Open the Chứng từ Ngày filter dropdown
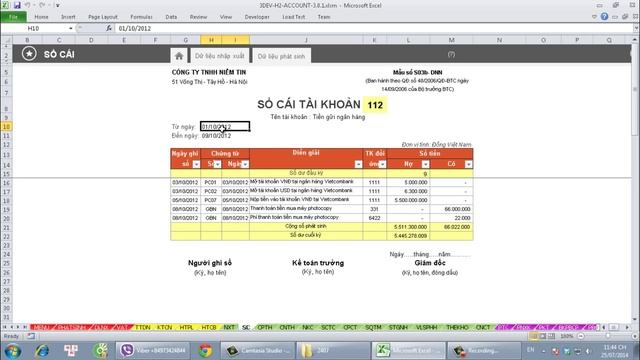Image resolution: width=640 pixels, height=360 pixels. coord(245,164)
